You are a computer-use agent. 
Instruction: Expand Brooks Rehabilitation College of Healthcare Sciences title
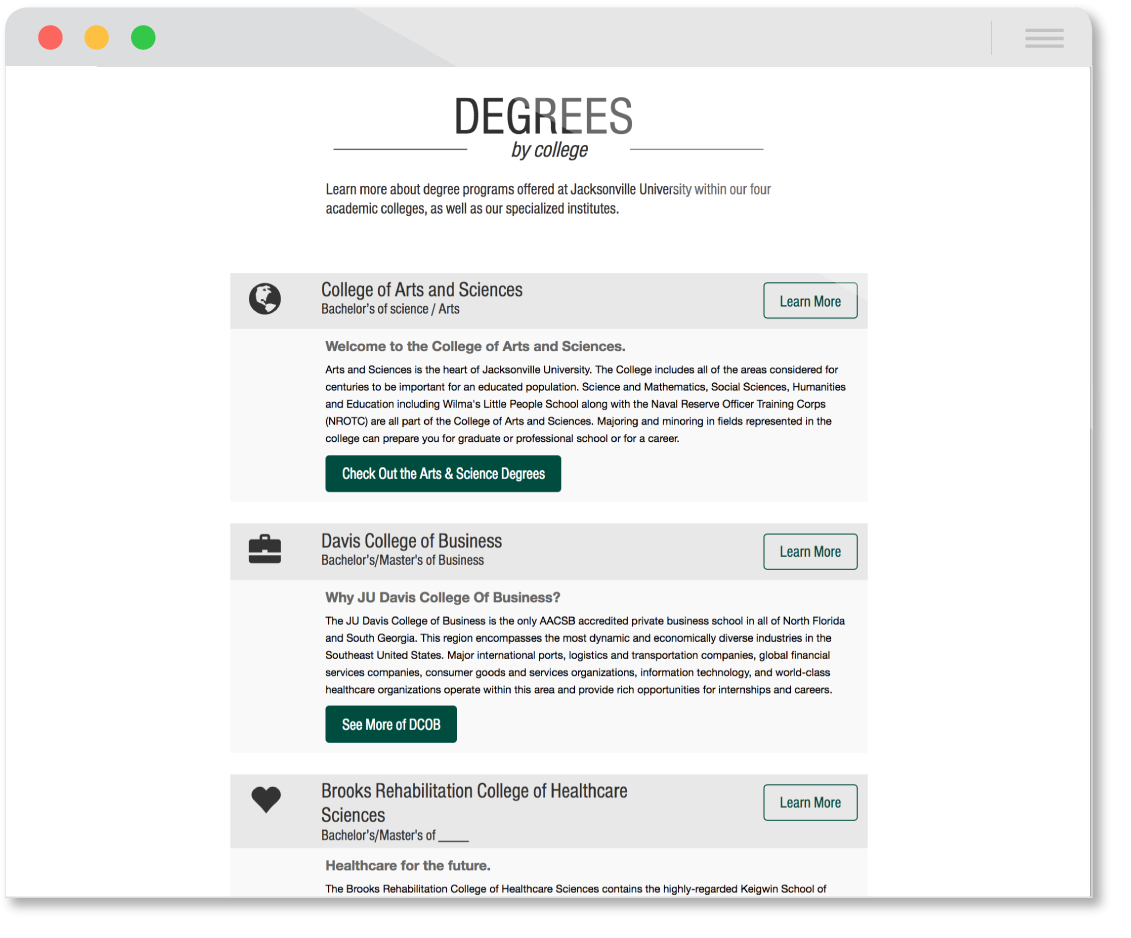tap(474, 792)
